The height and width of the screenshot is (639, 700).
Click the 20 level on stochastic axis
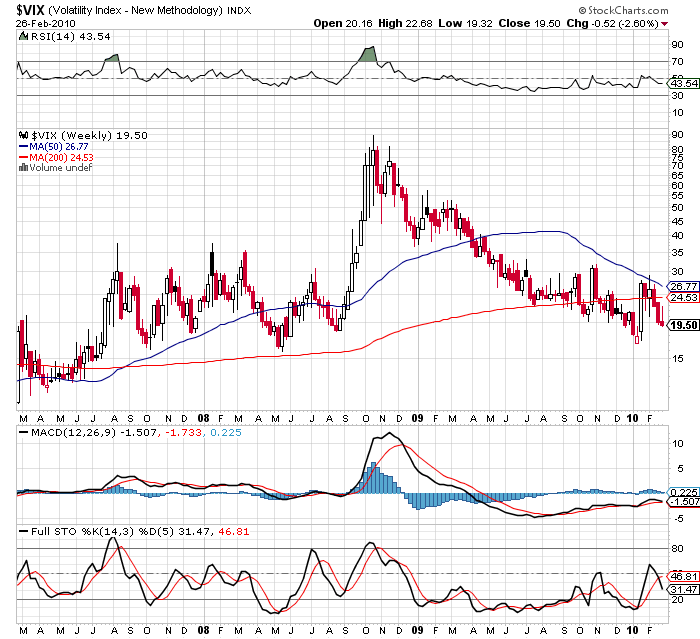(677, 599)
